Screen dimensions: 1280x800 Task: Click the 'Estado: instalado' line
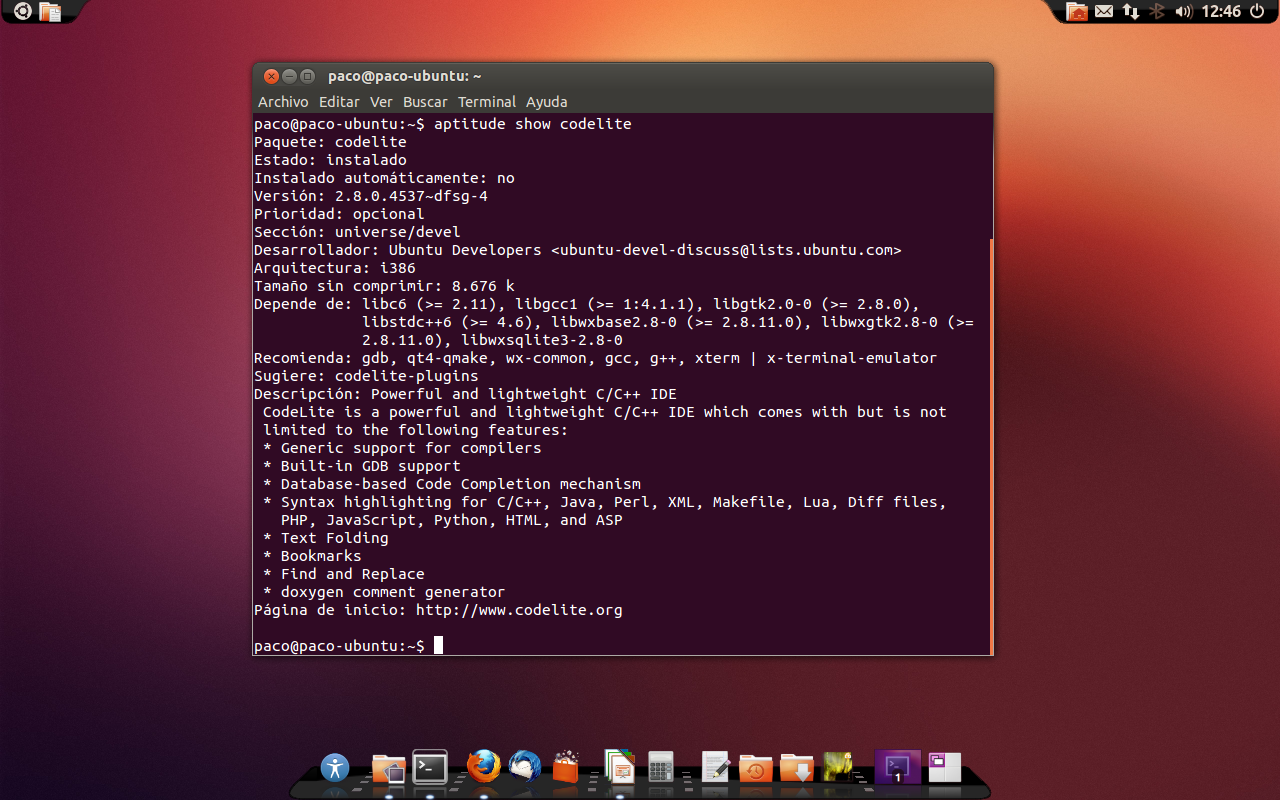point(330,160)
